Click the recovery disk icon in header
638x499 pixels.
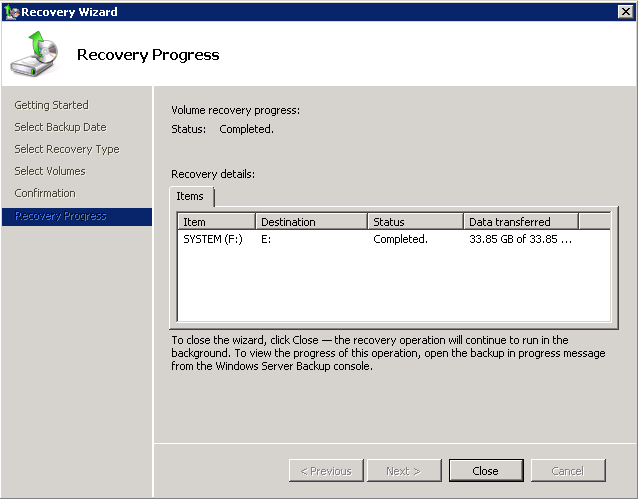tap(35, 54)
